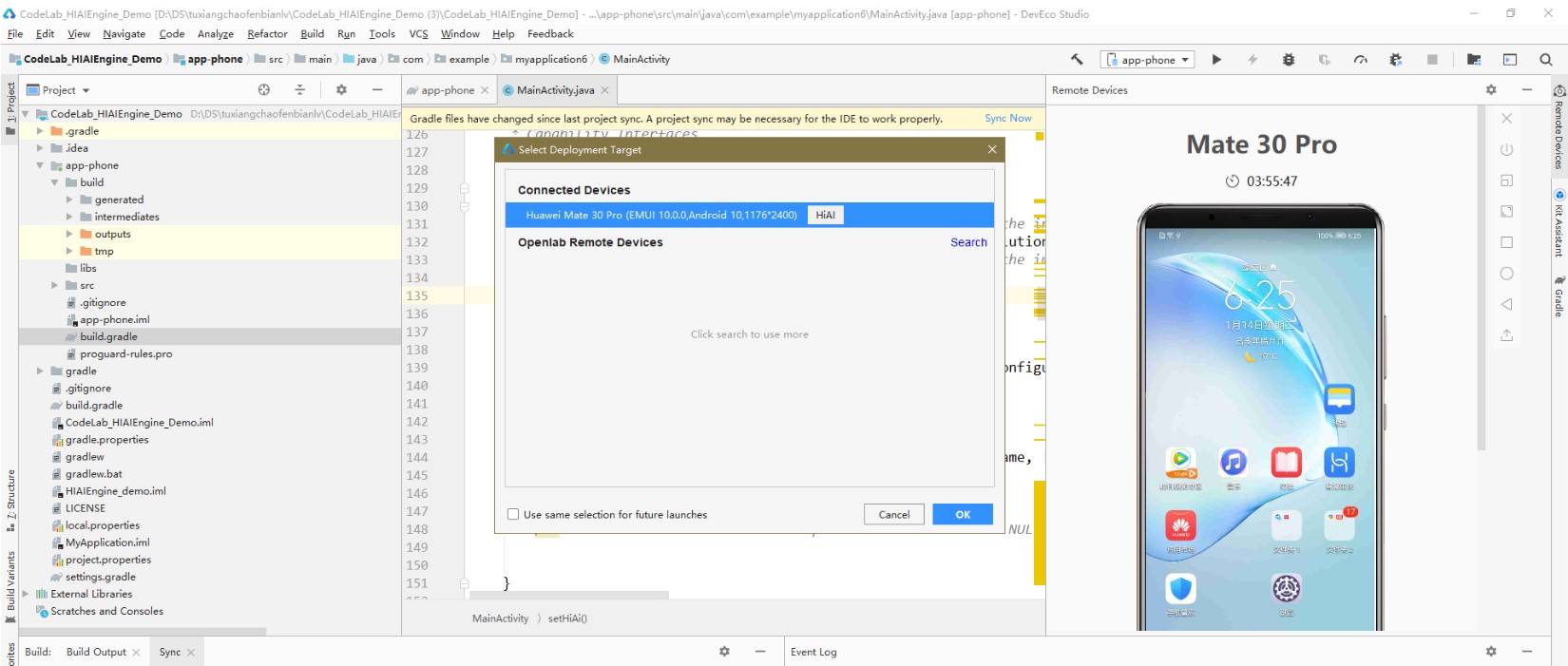
Task: Switch to app-phone editor tab
Action: click(x=447, y=90)
